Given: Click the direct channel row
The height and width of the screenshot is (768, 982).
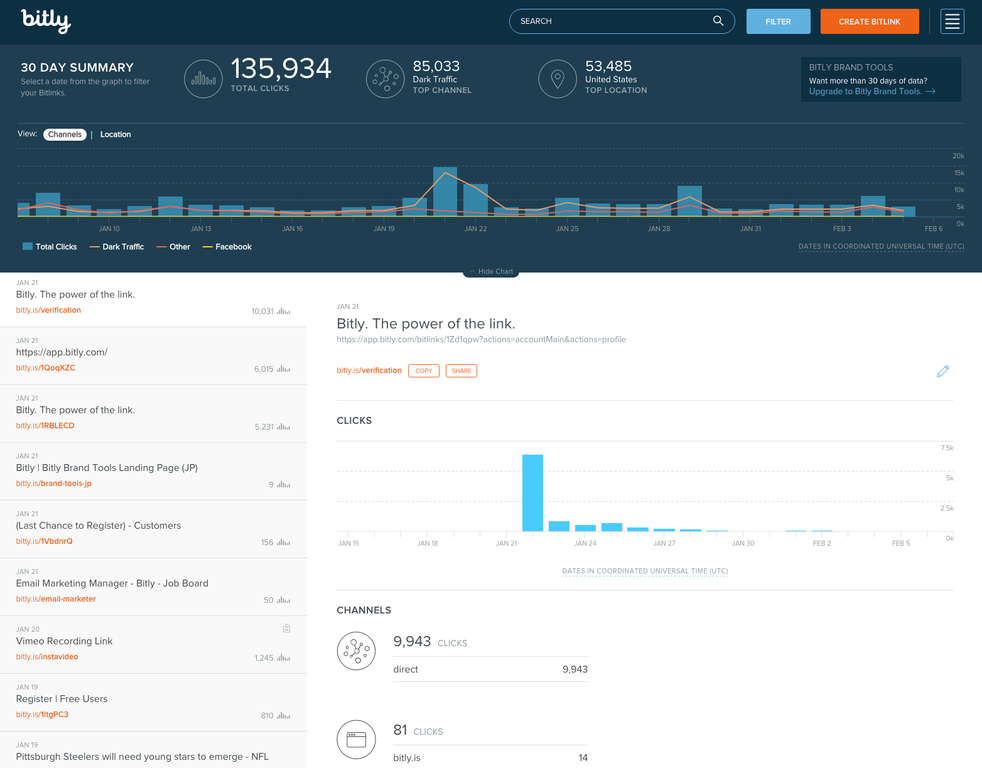Looking at the screenshot, I should (x=490, y=669).
